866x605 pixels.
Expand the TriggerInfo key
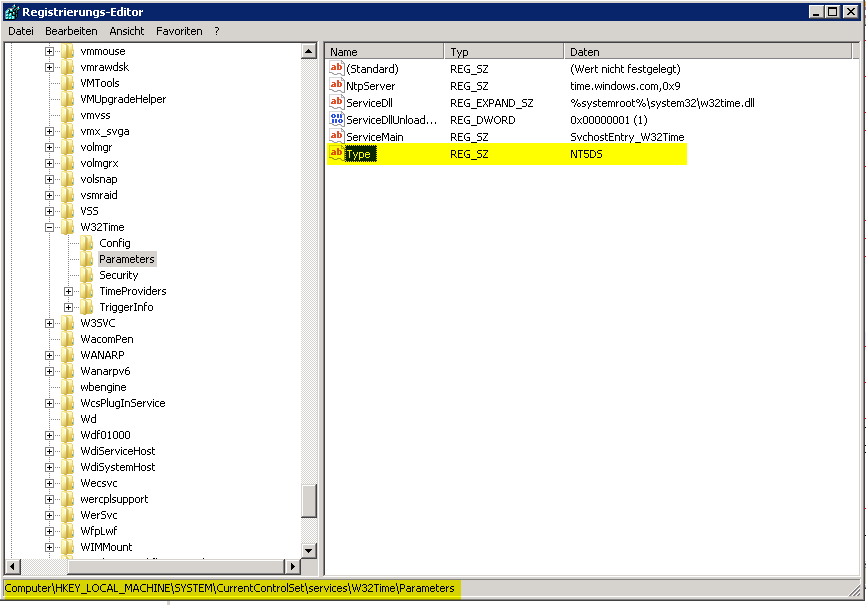click(x=69, y=307)
